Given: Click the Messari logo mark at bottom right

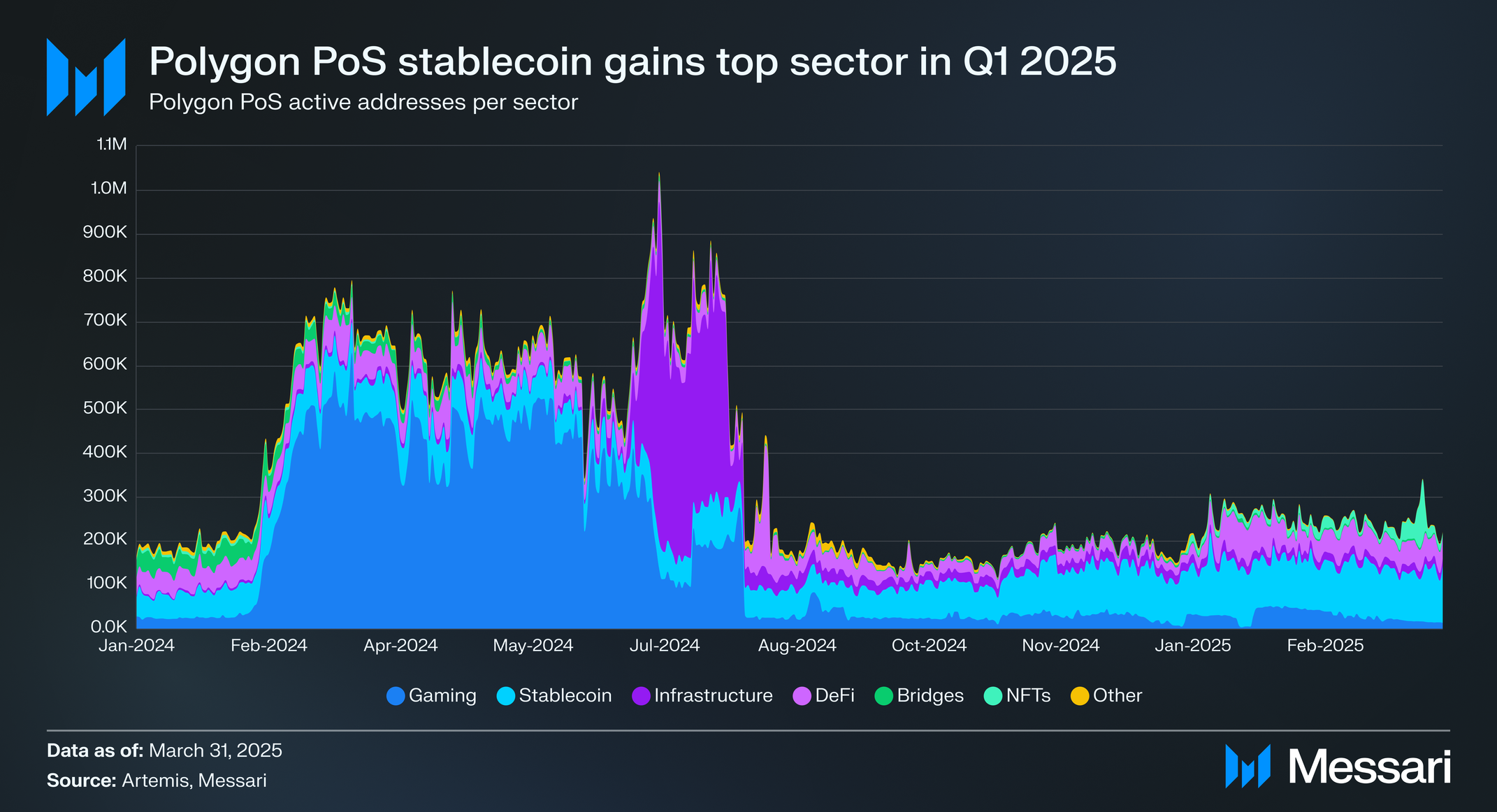Looking at the screenshot, I should [1247, 766].
